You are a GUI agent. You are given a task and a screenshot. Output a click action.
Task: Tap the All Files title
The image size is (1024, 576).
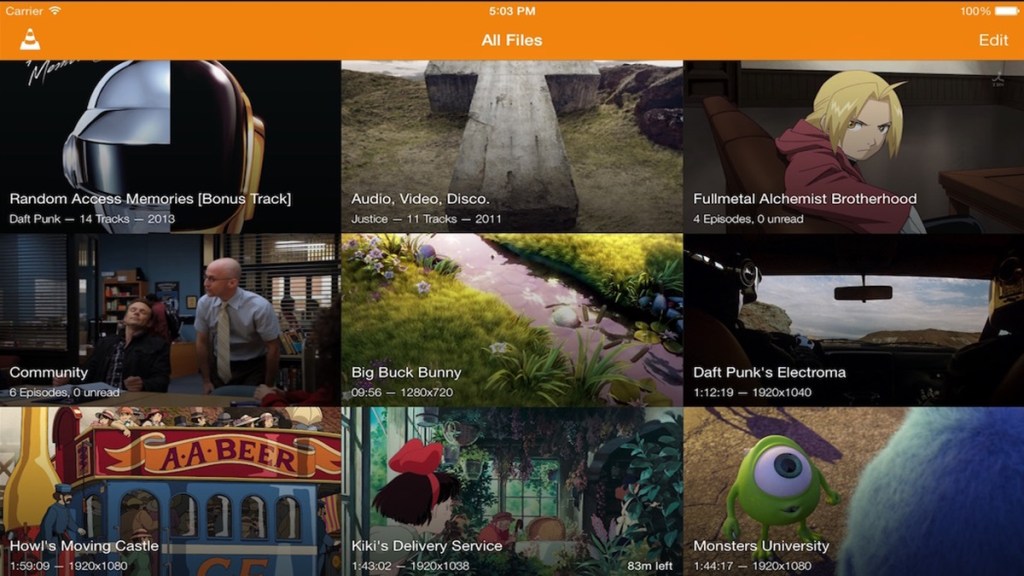512,40
